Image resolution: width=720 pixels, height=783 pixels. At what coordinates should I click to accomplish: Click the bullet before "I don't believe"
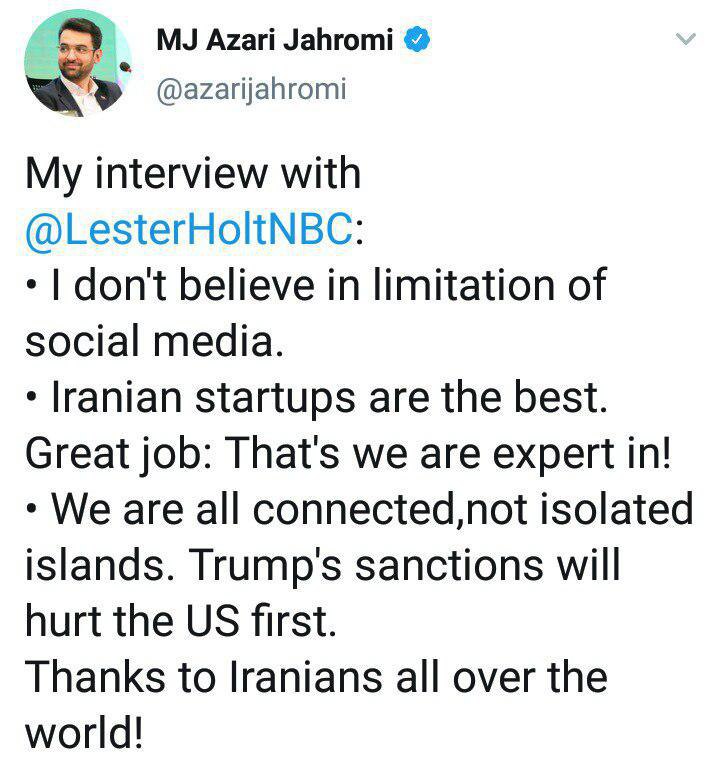(x=31, y=287)
